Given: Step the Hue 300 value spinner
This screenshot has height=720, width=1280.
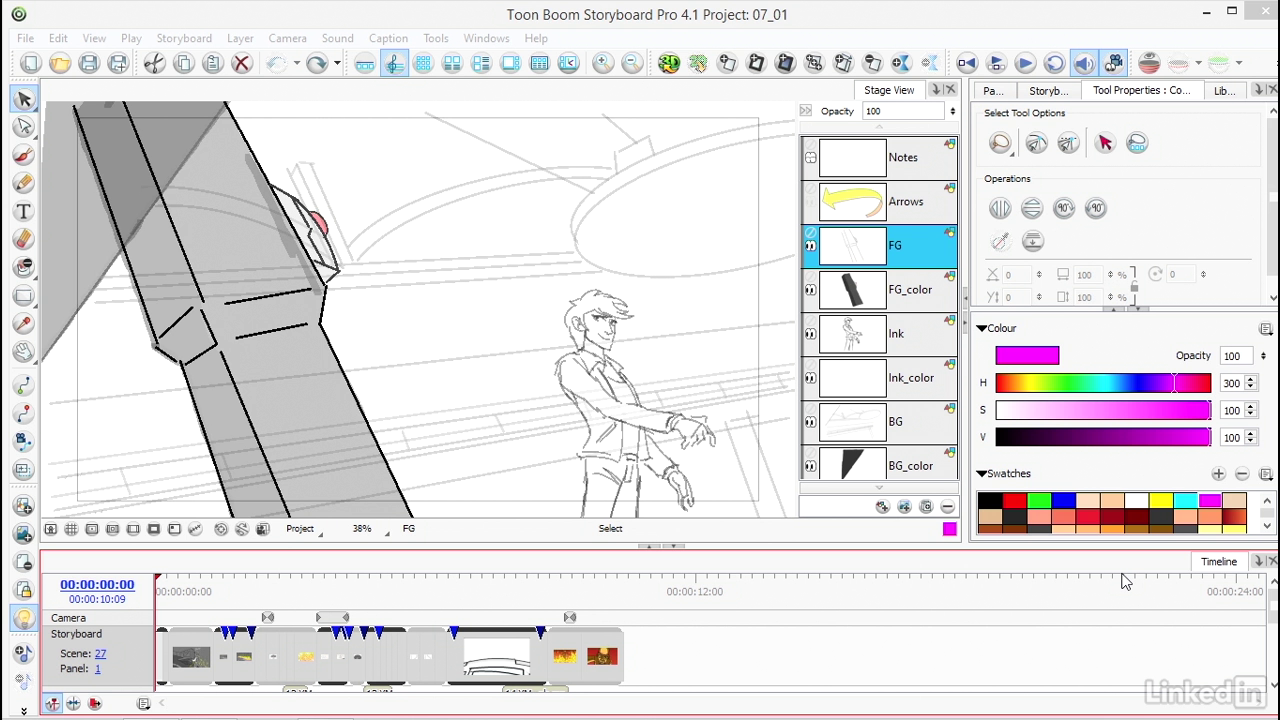Looking at the screenshot, I should (x=1250, y=383).
